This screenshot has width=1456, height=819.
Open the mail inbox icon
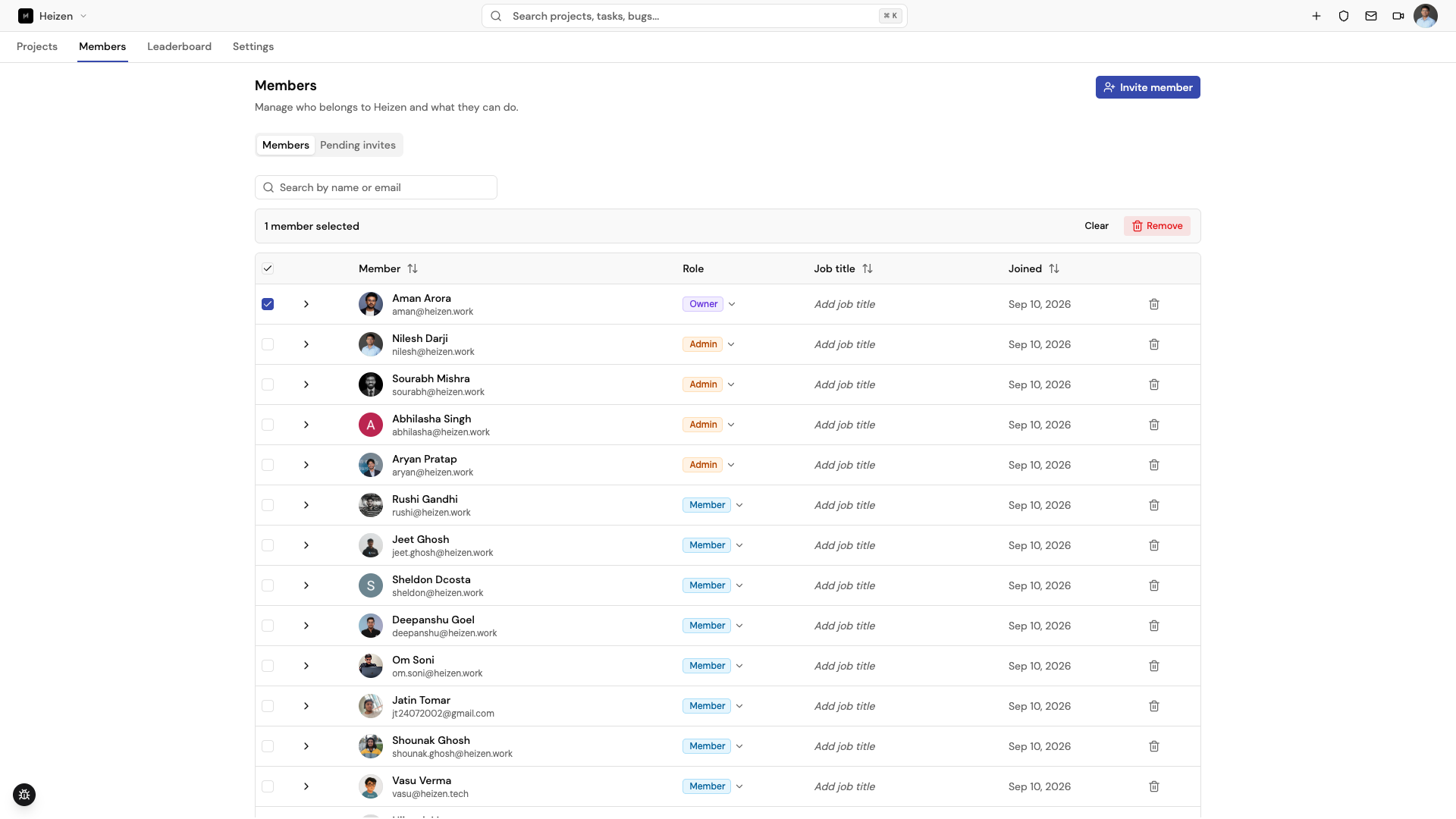coord(1371,16)
